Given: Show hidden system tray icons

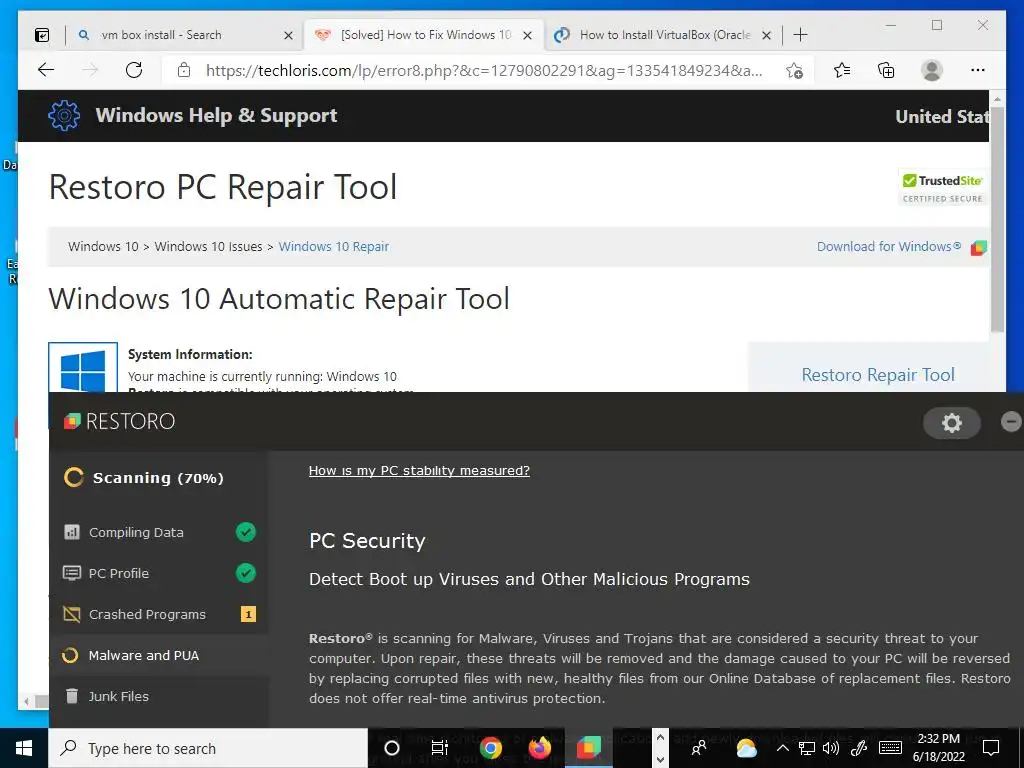Looking at the screenshot, I should coord(782,748).
